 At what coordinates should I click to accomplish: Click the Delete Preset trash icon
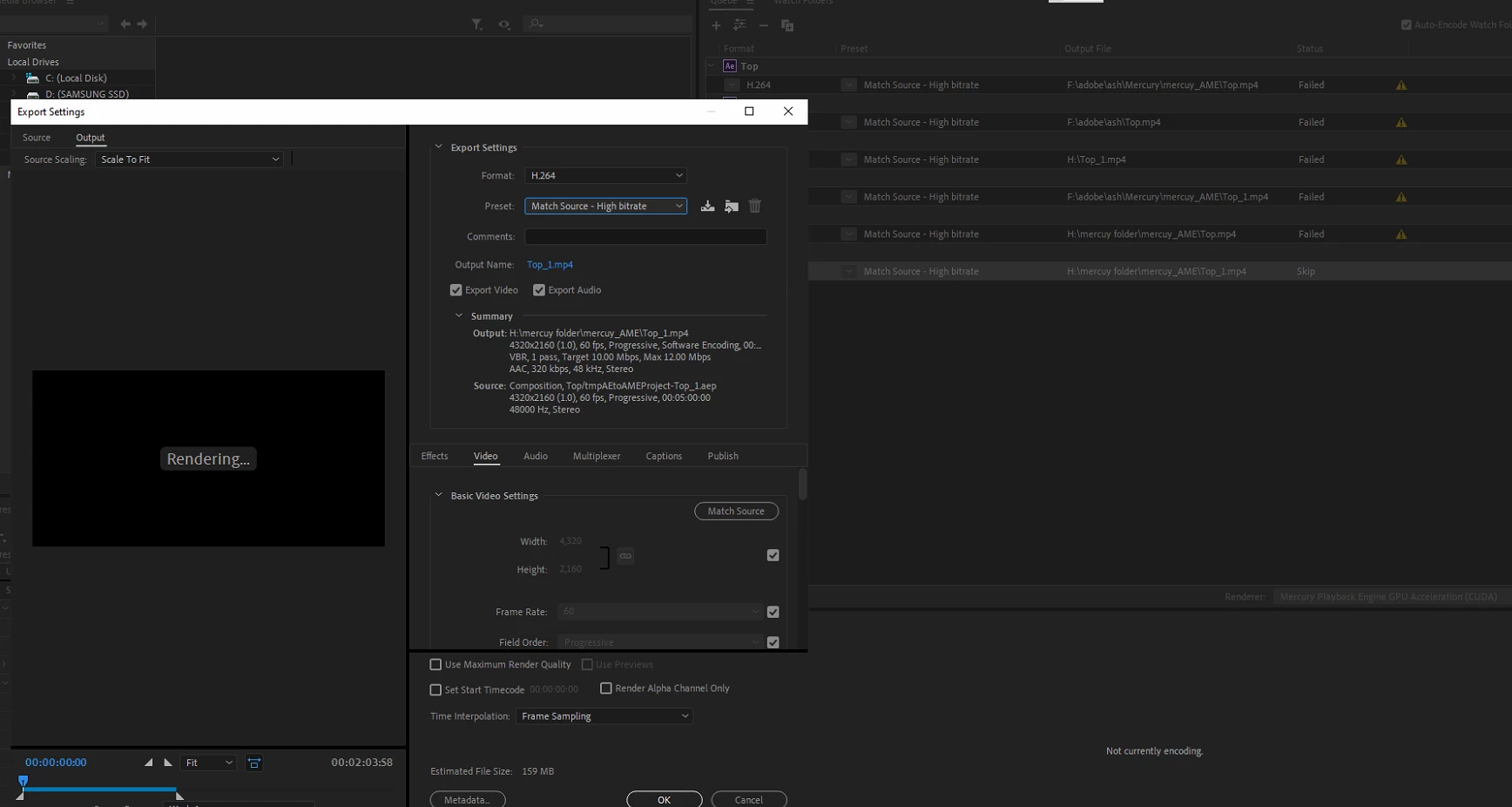(x=755, y=207)
